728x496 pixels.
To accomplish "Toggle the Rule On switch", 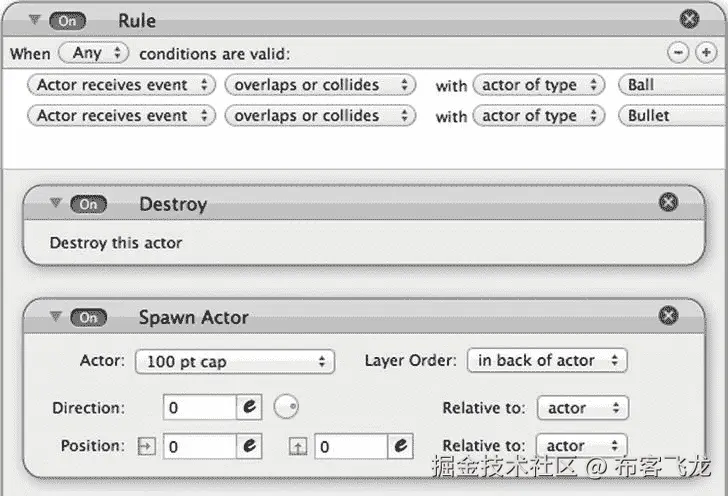I will coord(68,21).
